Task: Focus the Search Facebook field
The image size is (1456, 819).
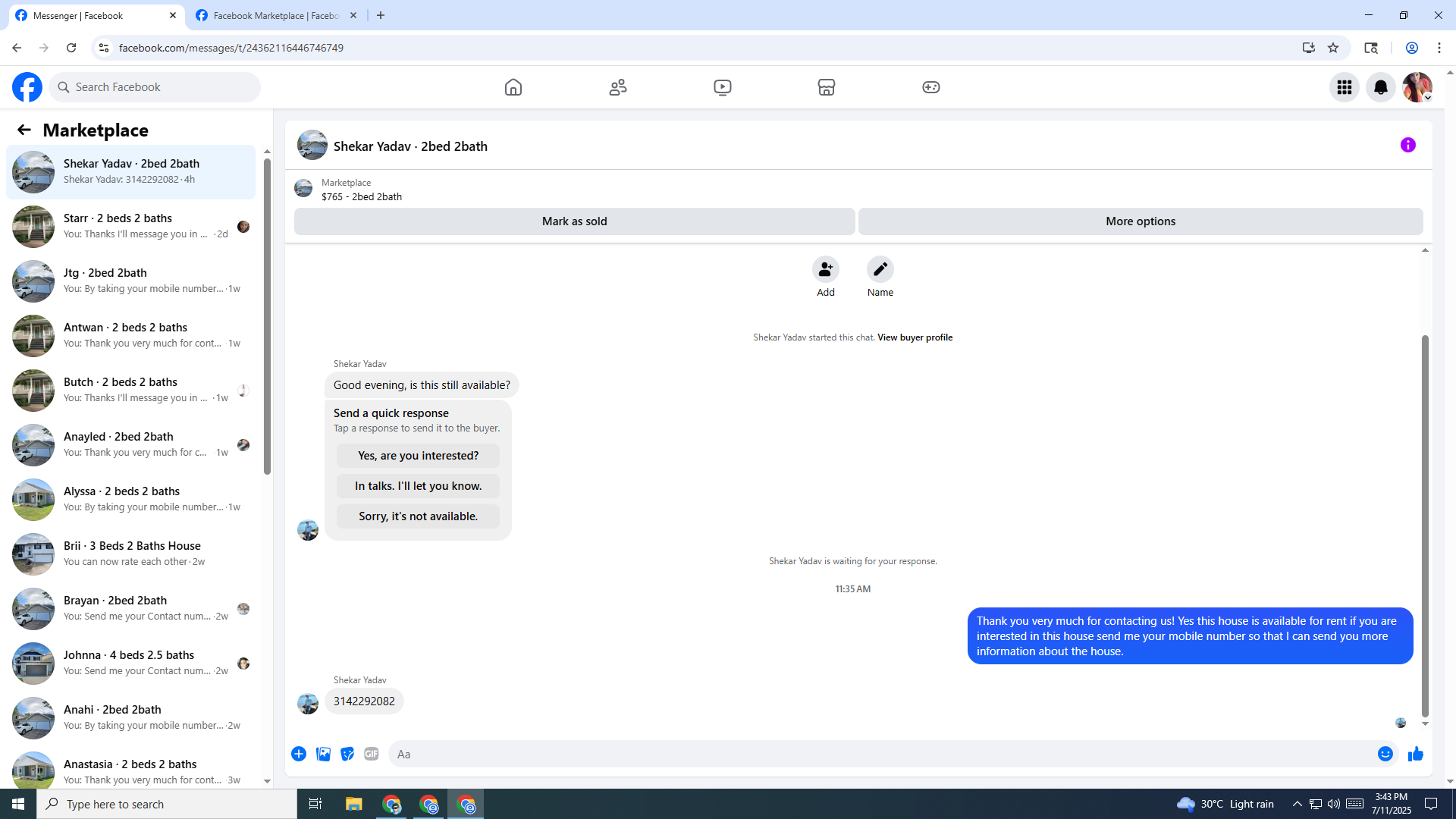Action: 155,87
